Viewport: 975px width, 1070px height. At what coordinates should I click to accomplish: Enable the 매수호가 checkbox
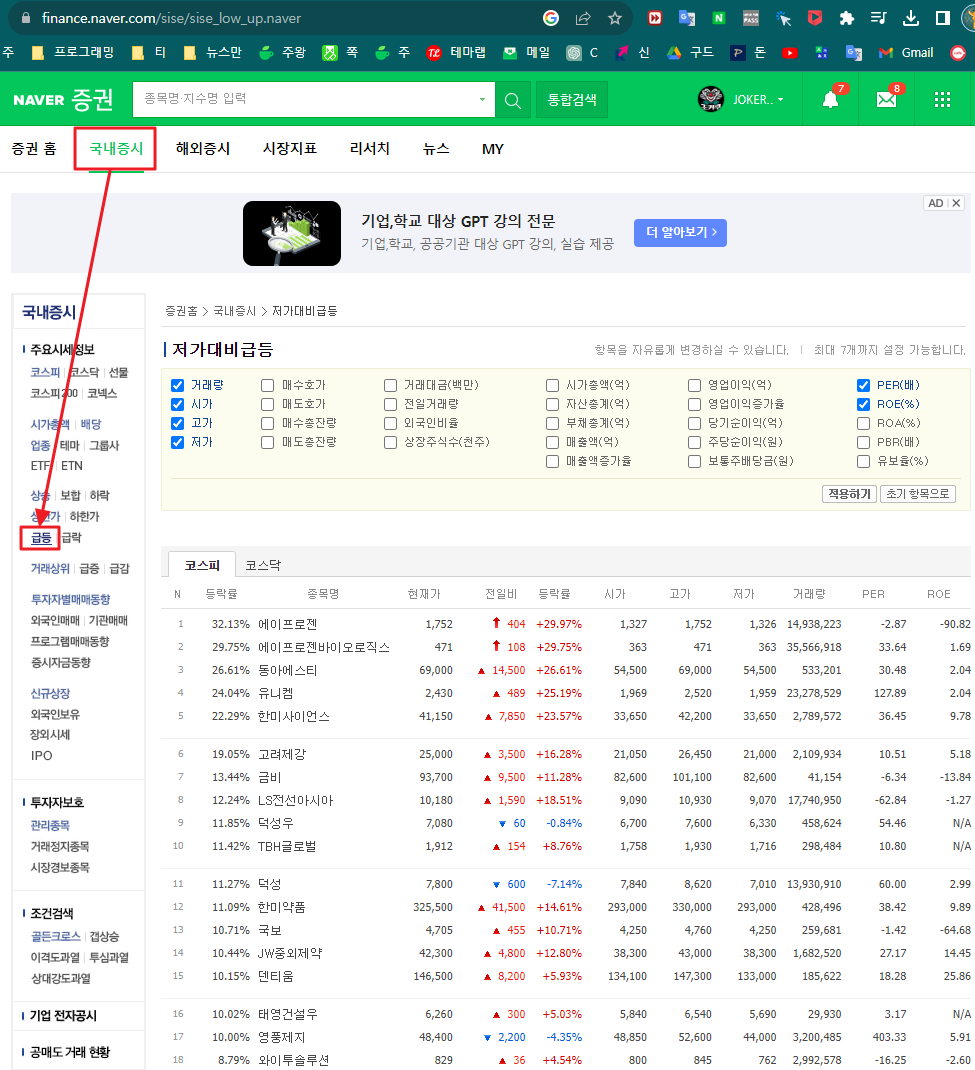click(x=267, y=386)
